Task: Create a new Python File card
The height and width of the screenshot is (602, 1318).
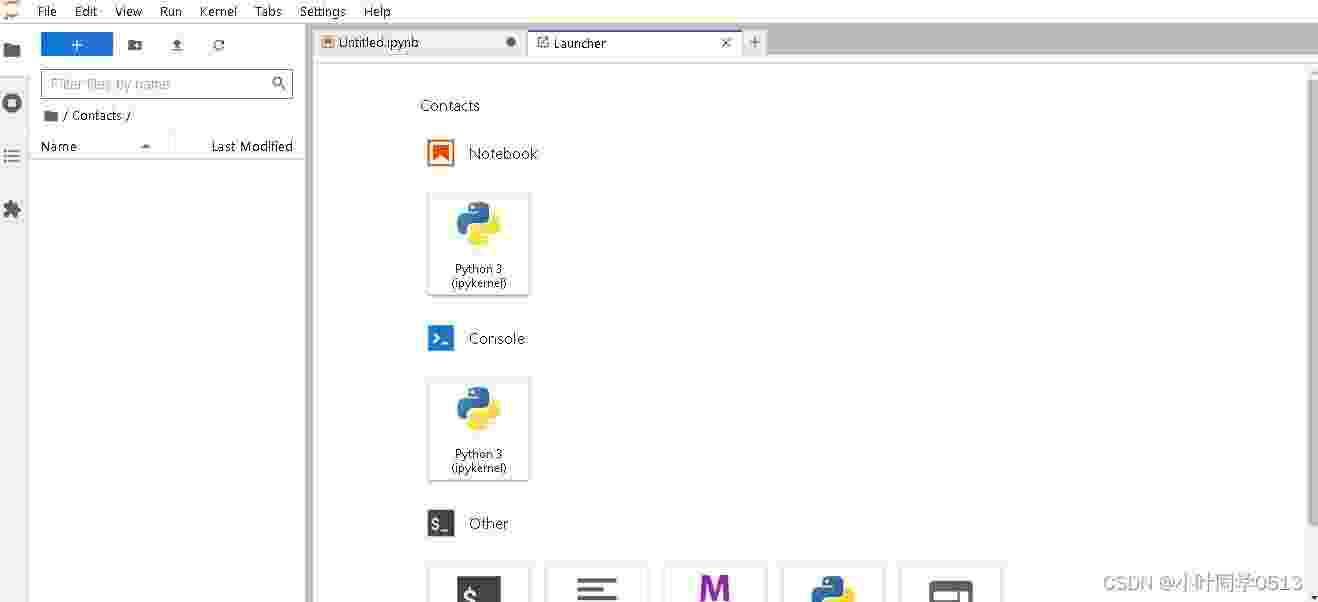Action: (x=833, y=584)
